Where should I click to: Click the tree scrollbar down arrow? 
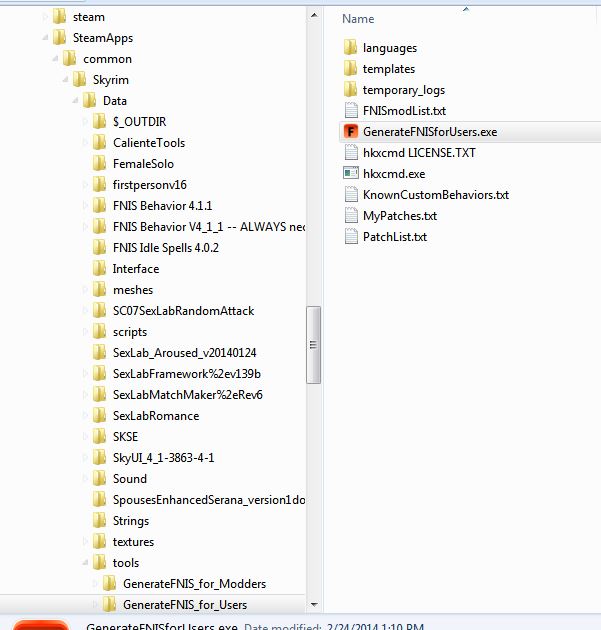click(x=314, y=604)
